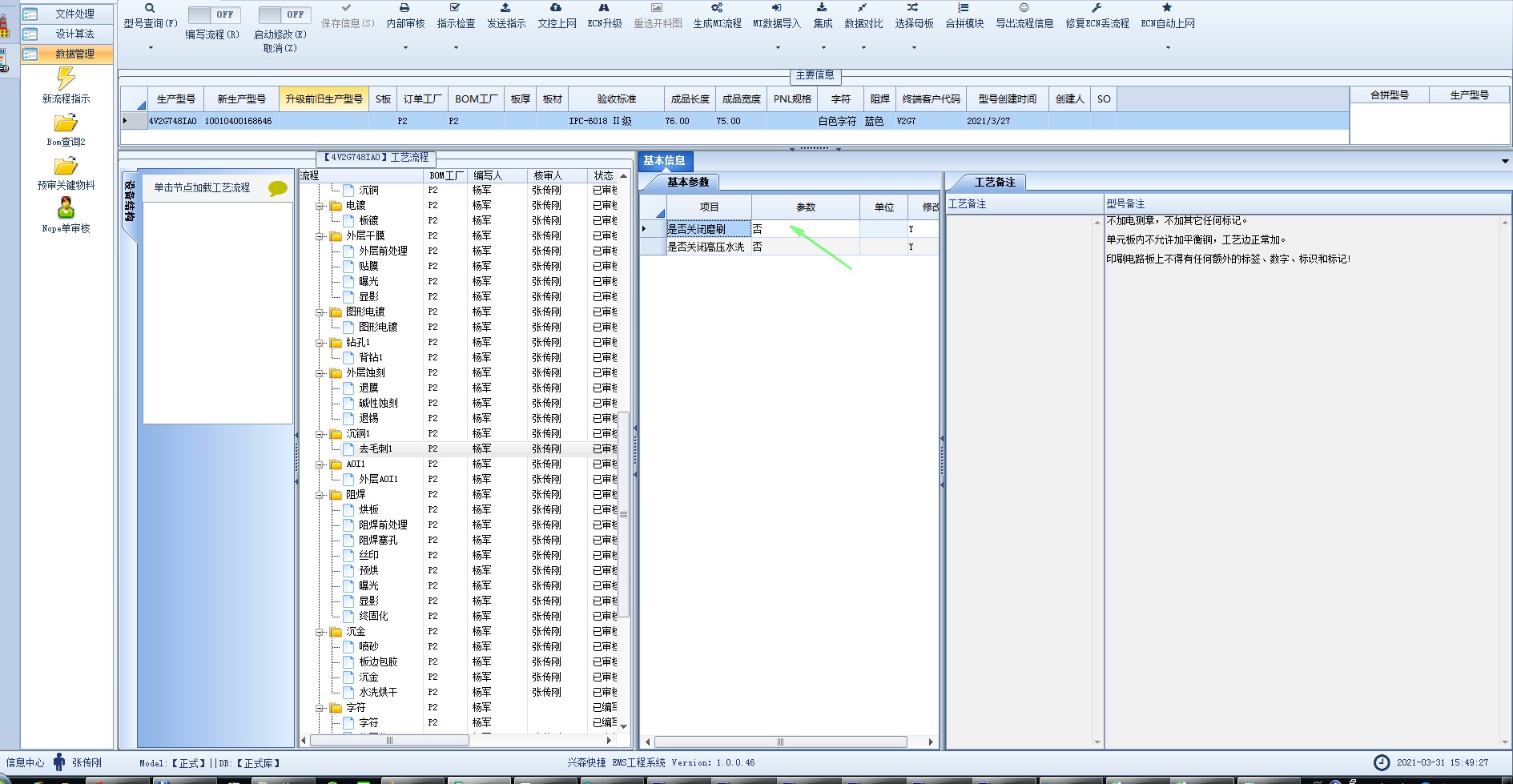Click the 保存信息(S) checkmark icon
1513x784 pixels.
[x=347, y=8]
